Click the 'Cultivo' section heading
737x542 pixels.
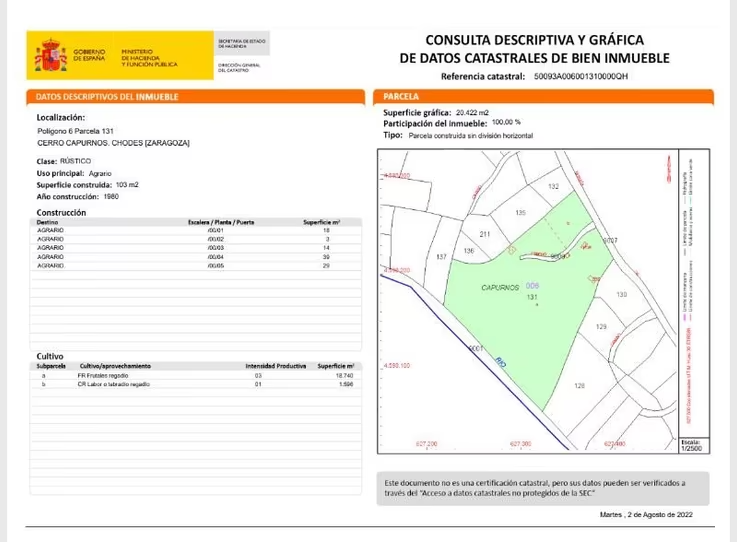(x=50, y=356)
